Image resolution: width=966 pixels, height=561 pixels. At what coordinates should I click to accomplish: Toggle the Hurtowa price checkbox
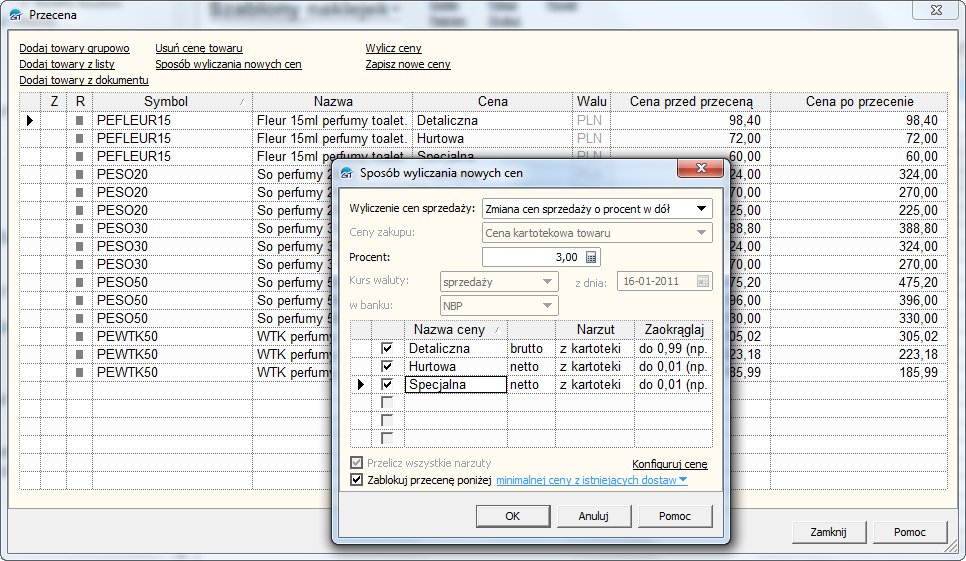[x=387, y=366]
